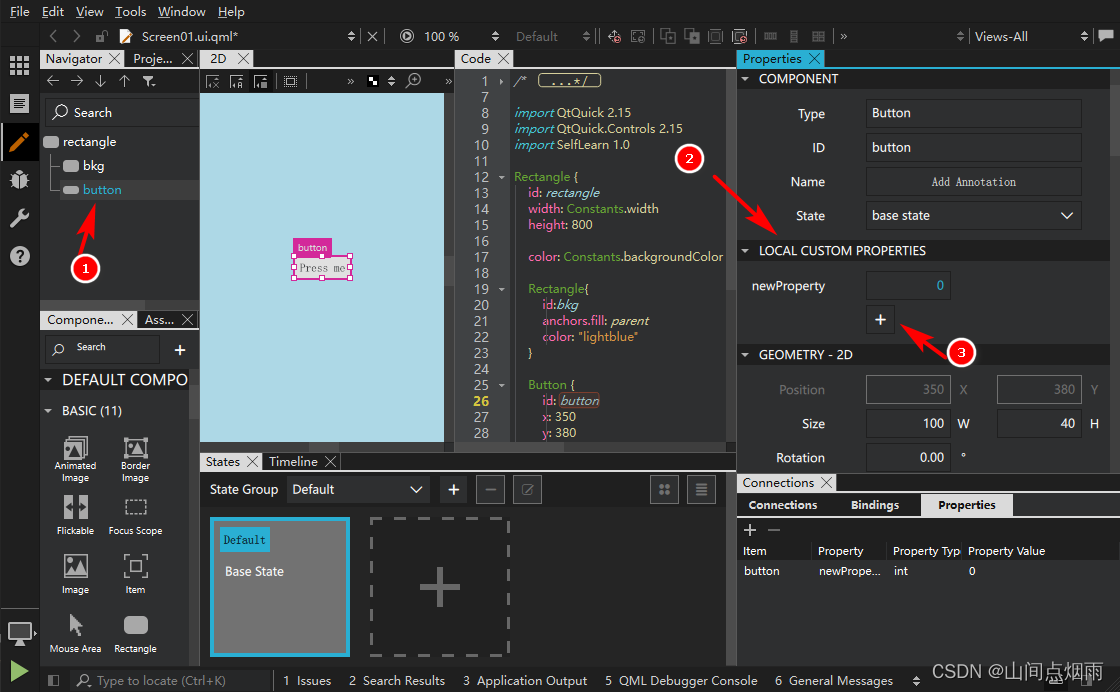Switch to the Bindings tab
The image size is (1120, 692).
[x=874, y=505]
